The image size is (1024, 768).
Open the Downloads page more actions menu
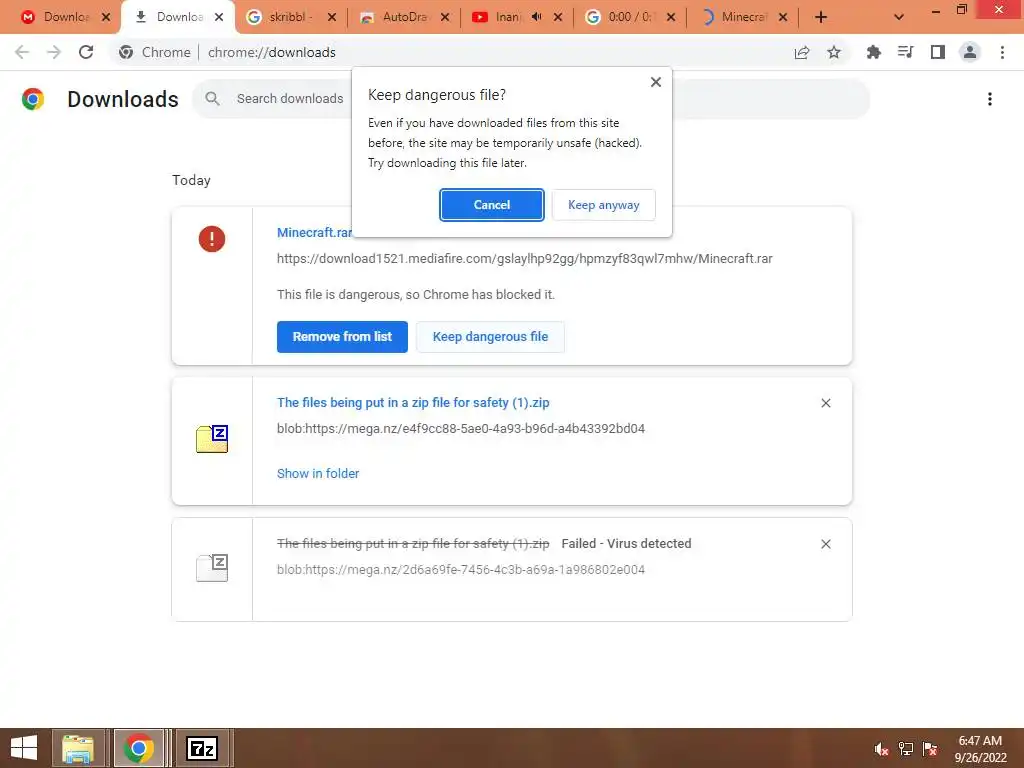pos(990,99)
